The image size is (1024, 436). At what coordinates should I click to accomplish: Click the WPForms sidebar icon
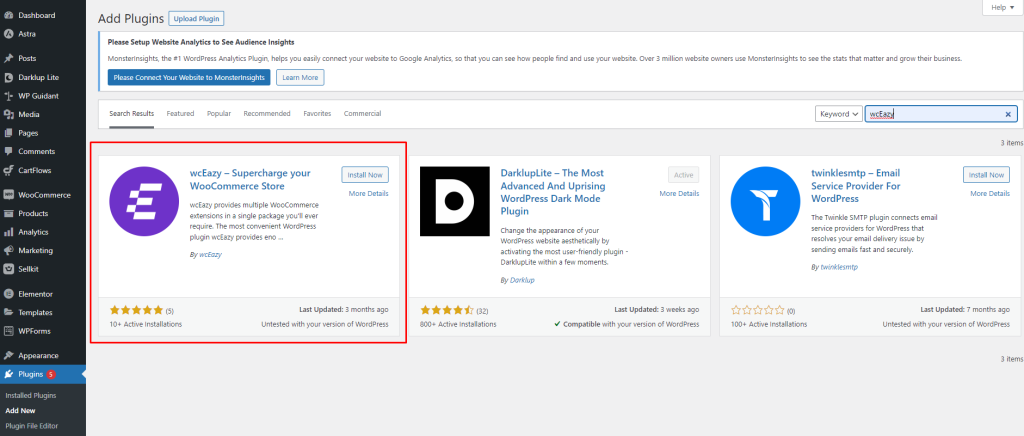[8, 331]
